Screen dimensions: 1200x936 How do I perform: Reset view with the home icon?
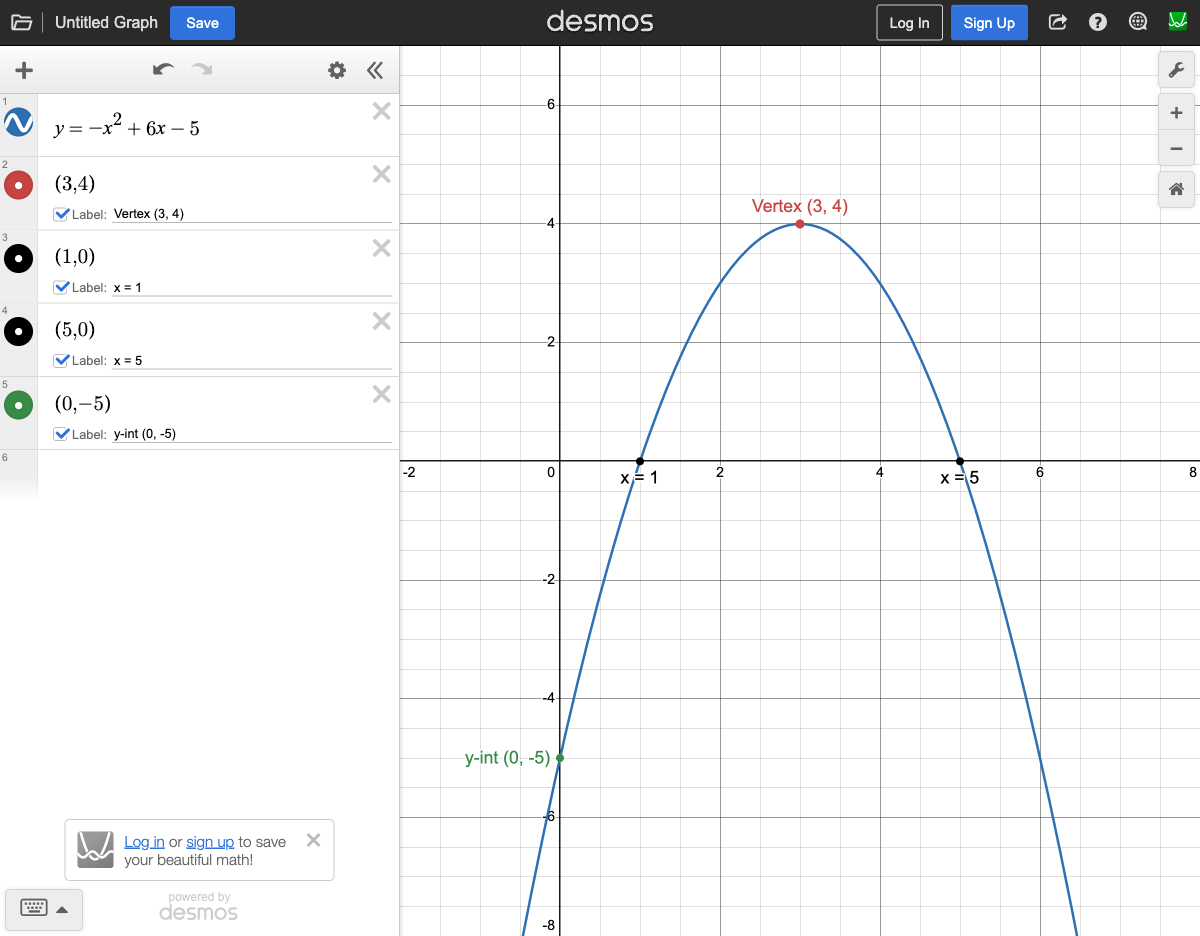tap(1176, 189)
